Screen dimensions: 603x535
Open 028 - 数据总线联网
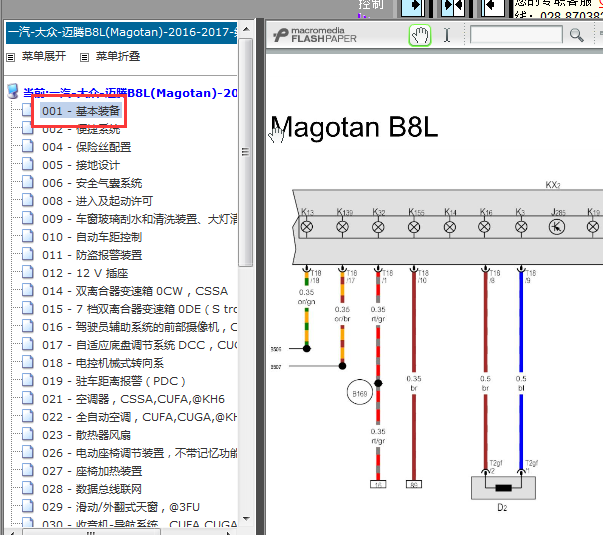pos(92,489)
